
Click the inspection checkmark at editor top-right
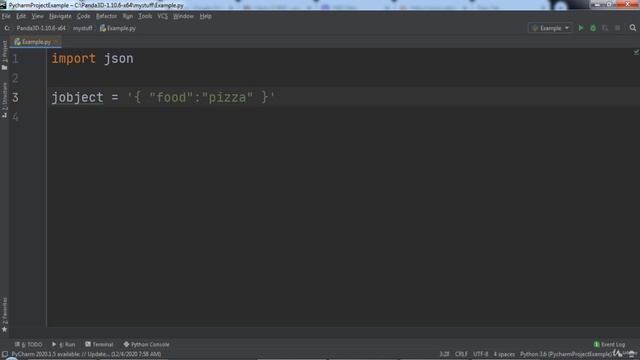click(636, 52)
